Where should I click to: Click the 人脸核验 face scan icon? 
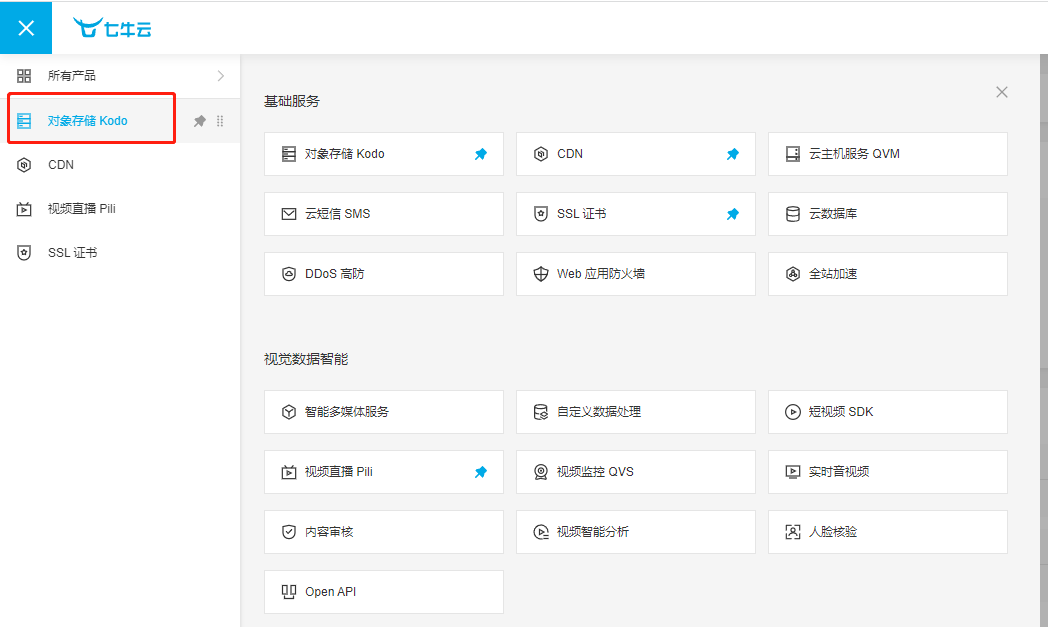point(793,532)
